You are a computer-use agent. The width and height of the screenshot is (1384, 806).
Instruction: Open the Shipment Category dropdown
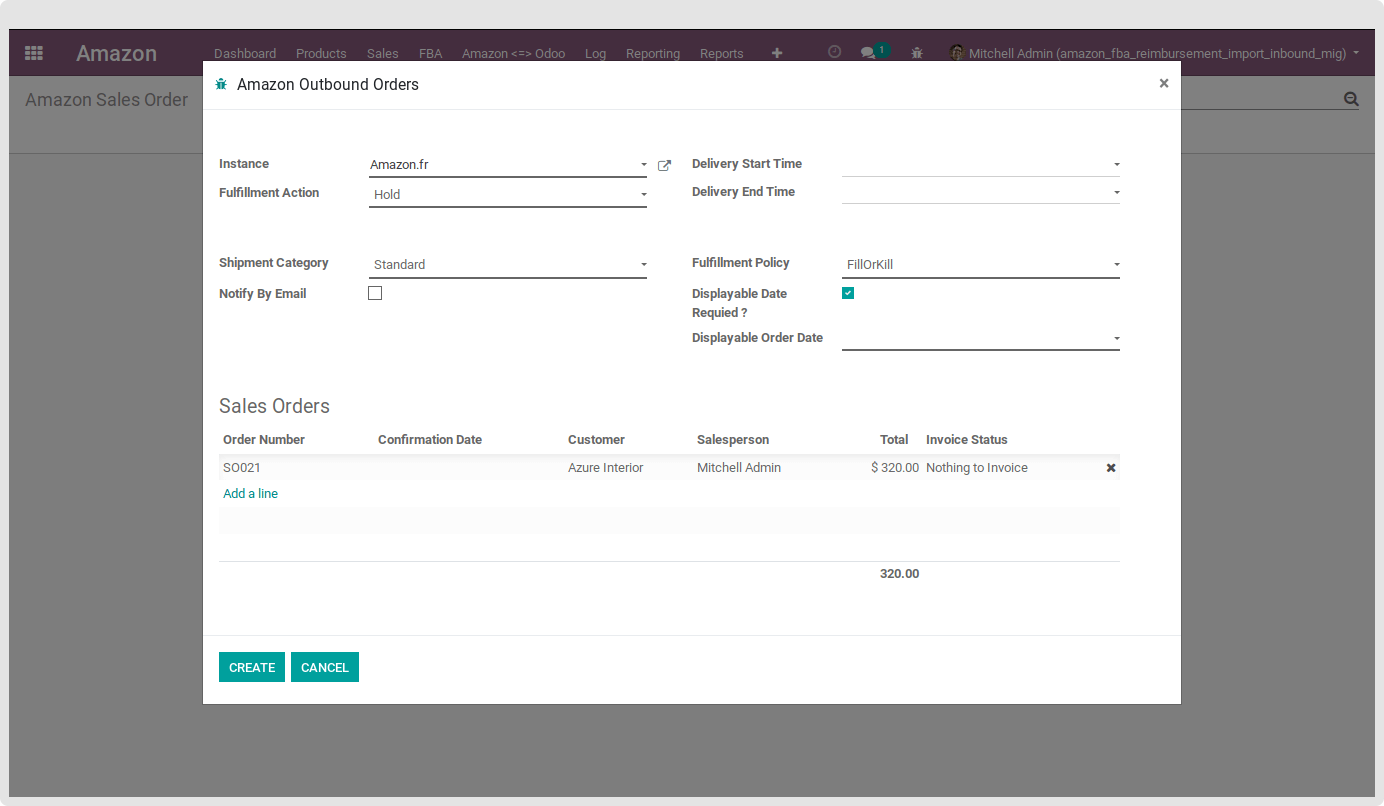click(x=507, y=265)
